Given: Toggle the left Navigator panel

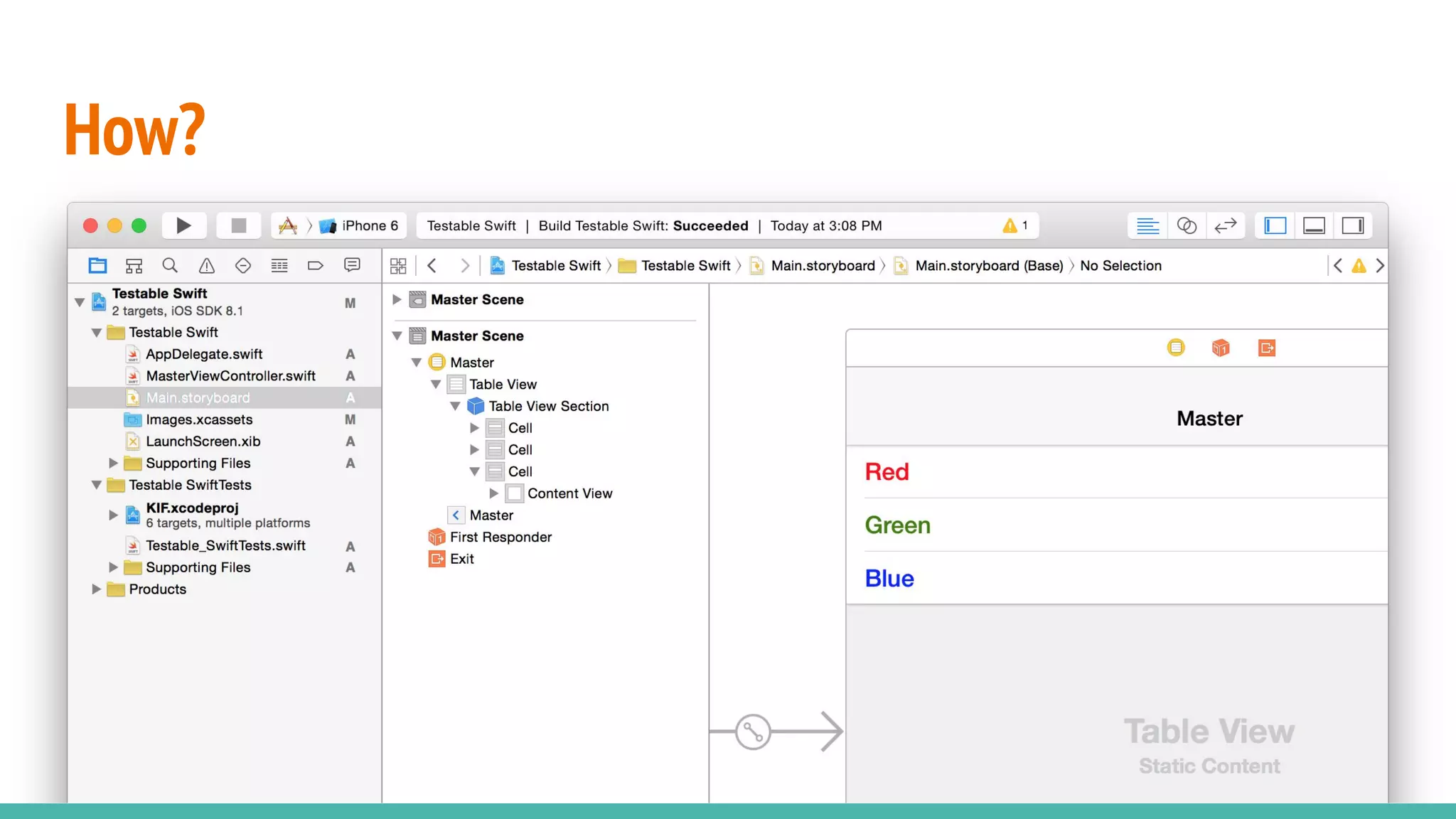Looking at the screenshot, I should (1275, 225).
